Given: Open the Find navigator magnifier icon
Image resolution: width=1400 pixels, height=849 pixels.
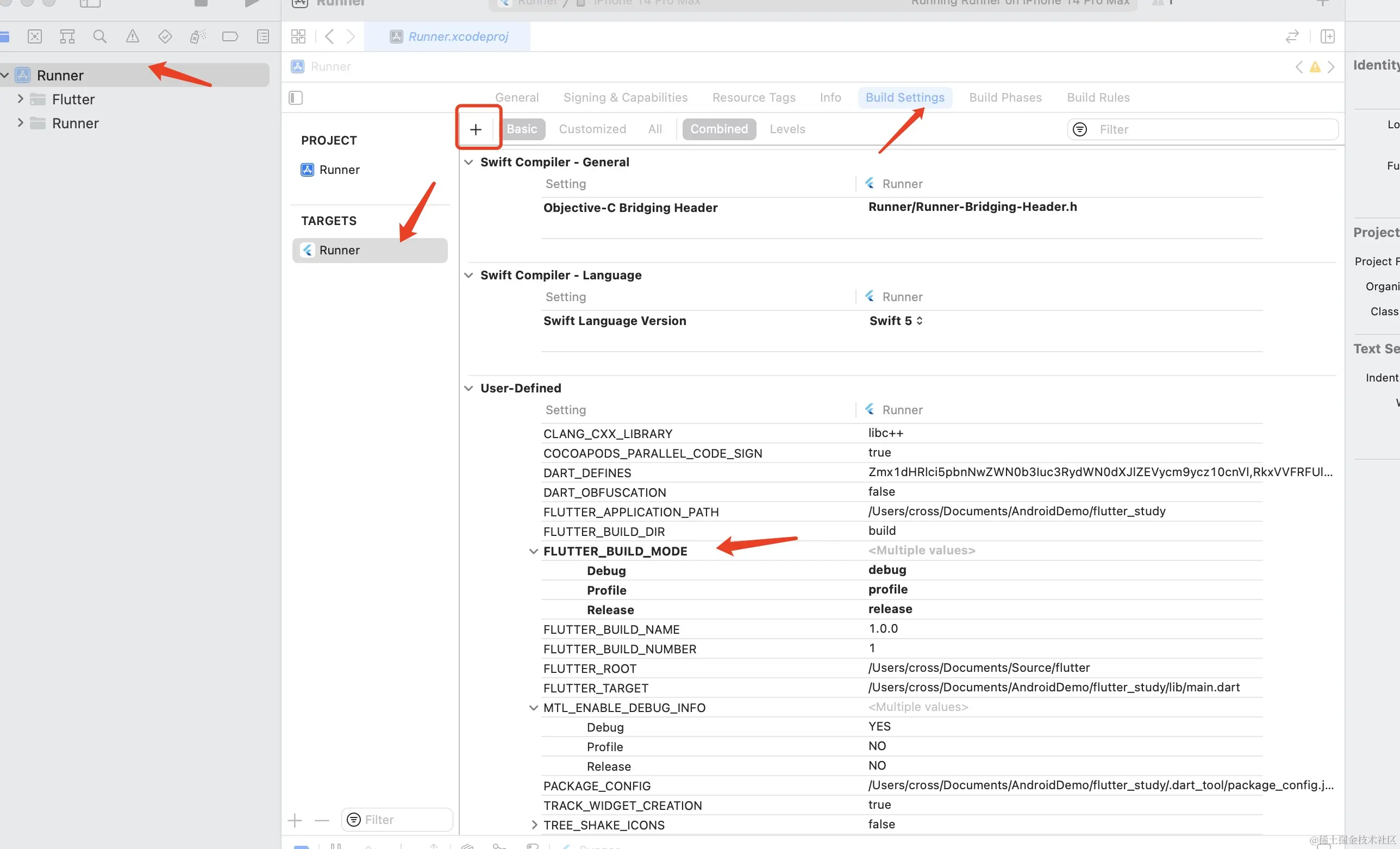Looking at the screenshot, I should pos(99,37).
